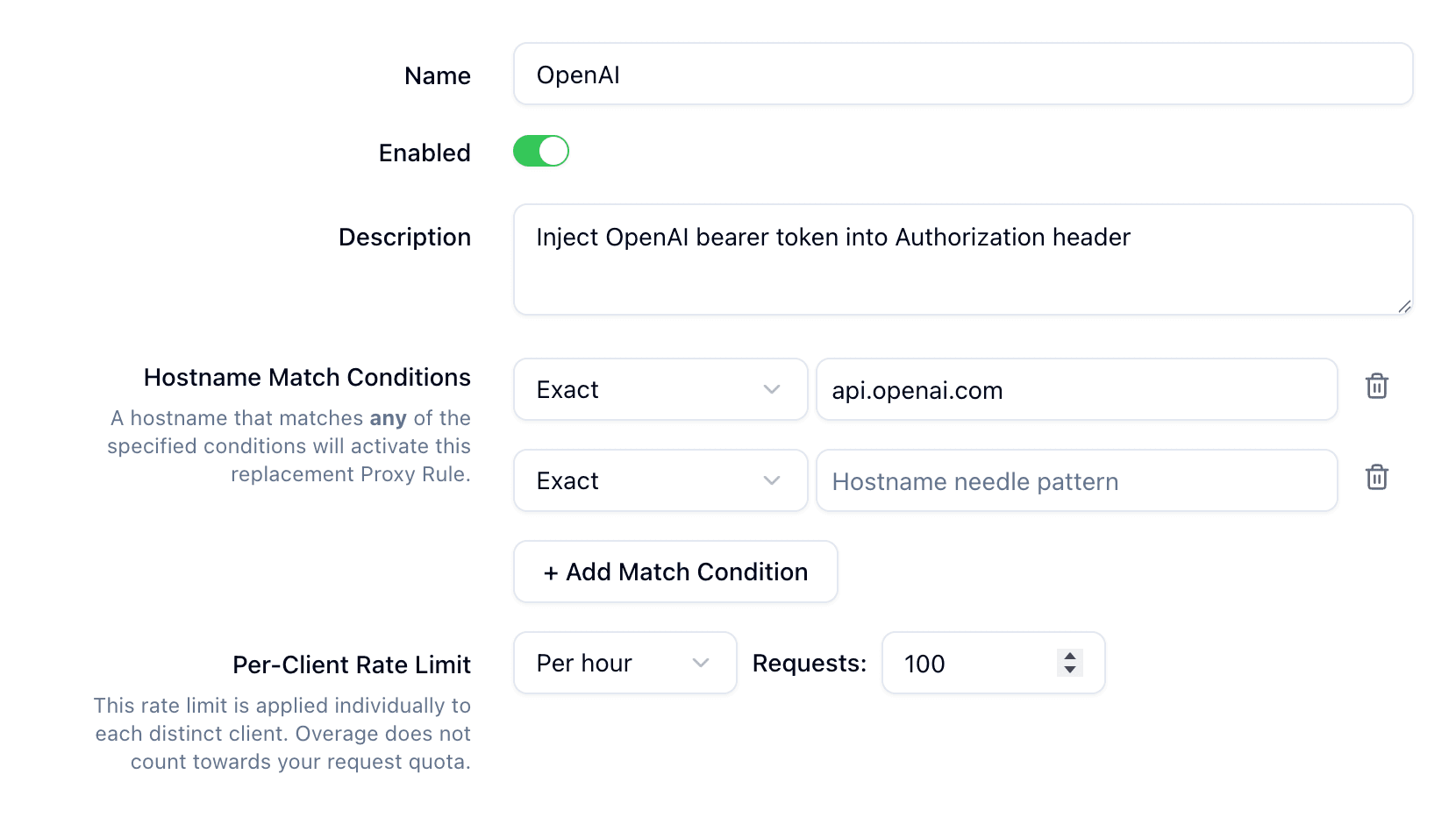The height and width of the screenshot is (817, 1456).
Task: Click the chevron on the second Exact dropdown
Action: [x=772, y=480]
